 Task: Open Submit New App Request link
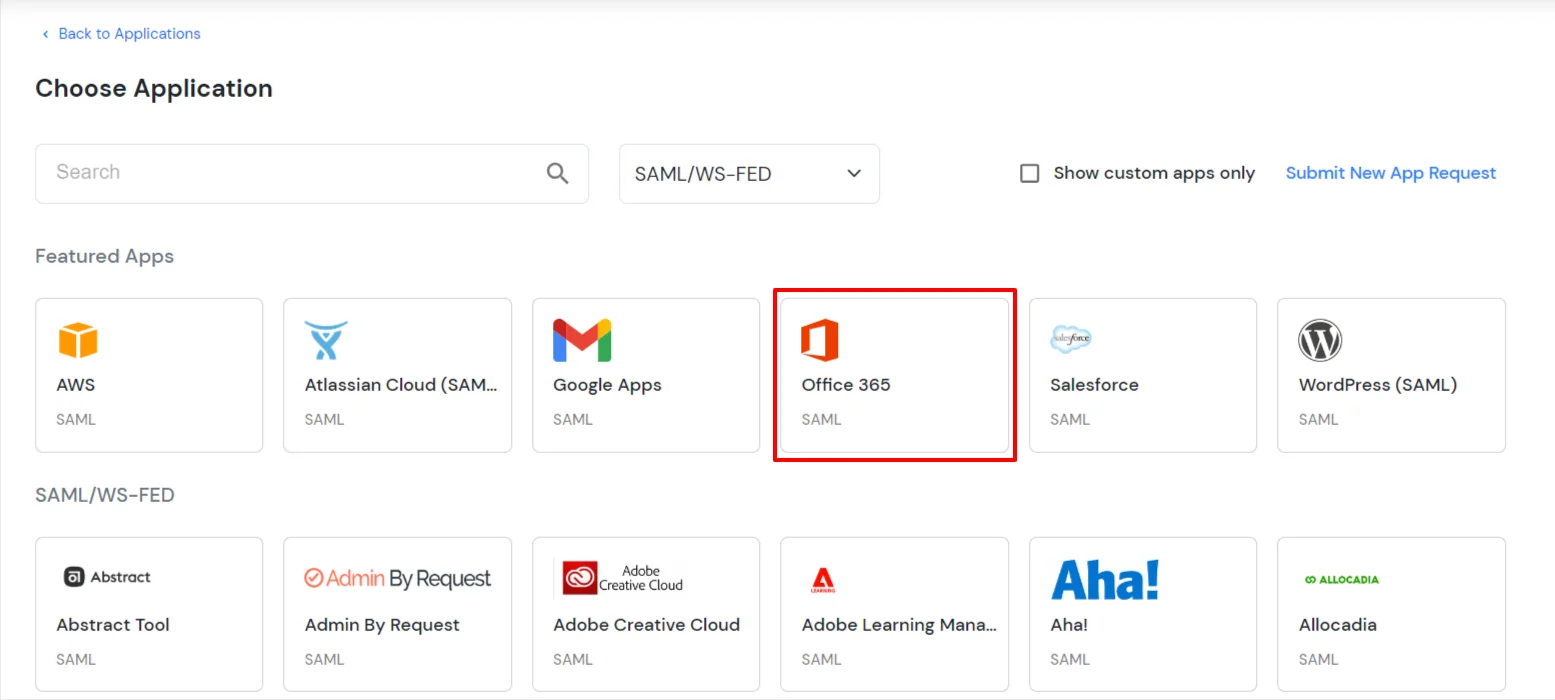[1391, 173]
